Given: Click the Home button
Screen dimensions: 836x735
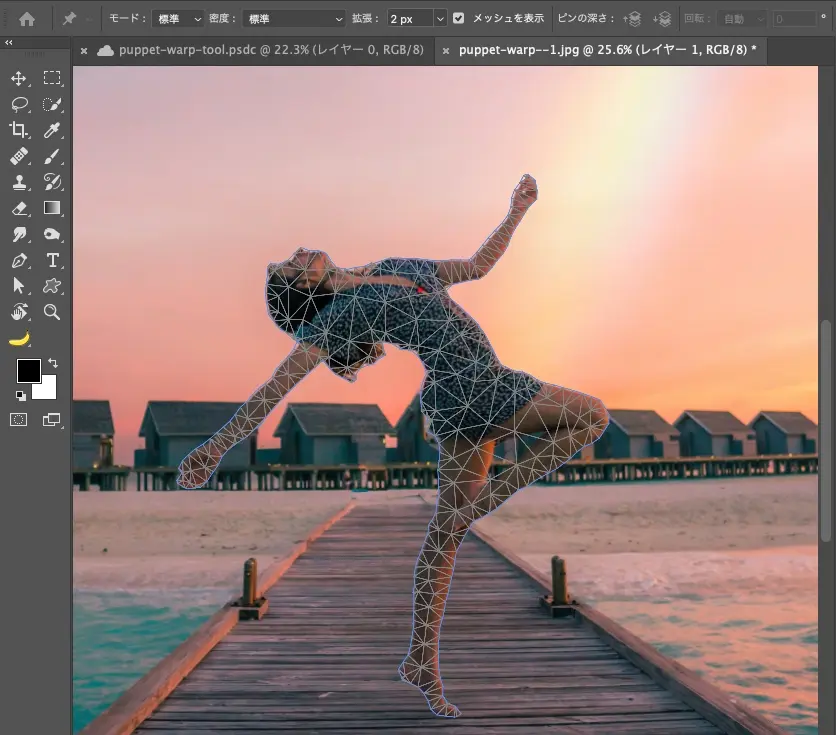Looking at the screenshot, I should point(27,19).
